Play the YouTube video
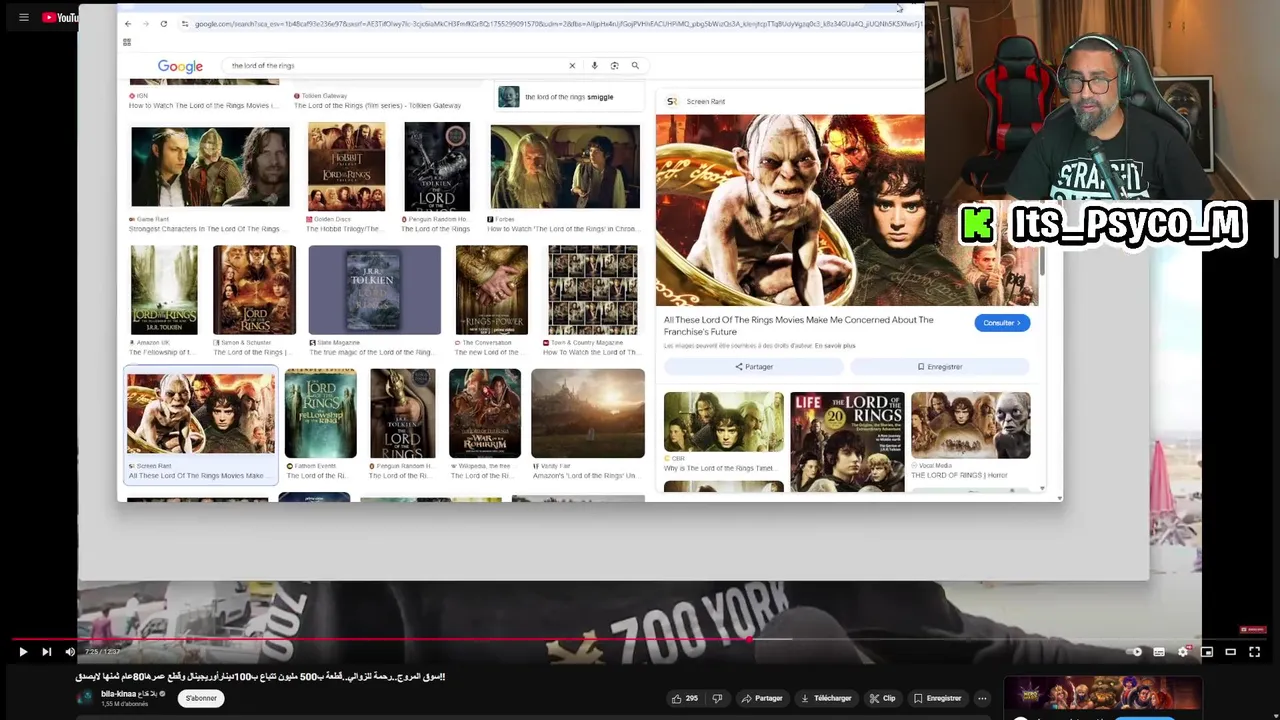The image size is (1280, 720). 23,652
